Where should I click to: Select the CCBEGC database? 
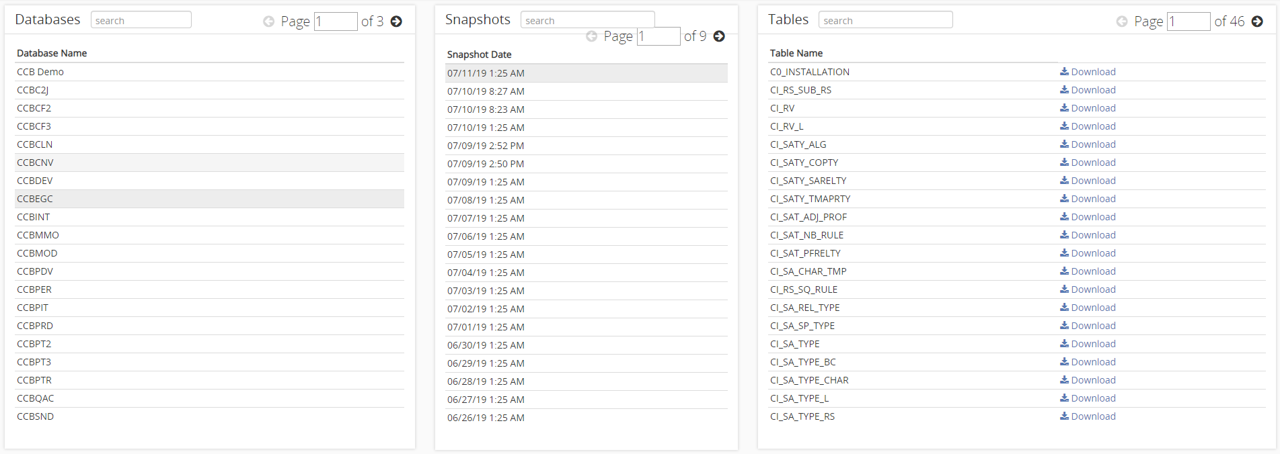[x=210, y=199]
